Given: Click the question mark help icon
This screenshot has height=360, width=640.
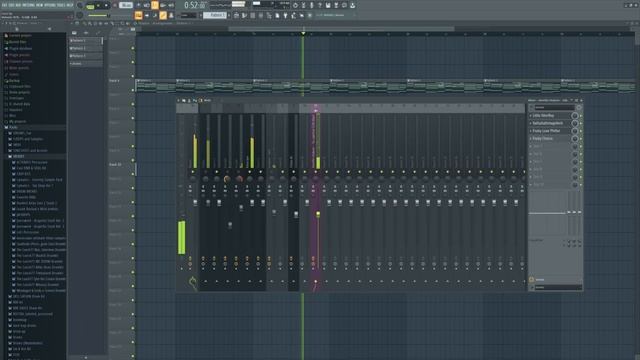Looking at the screenshot, I should (320, 5).
